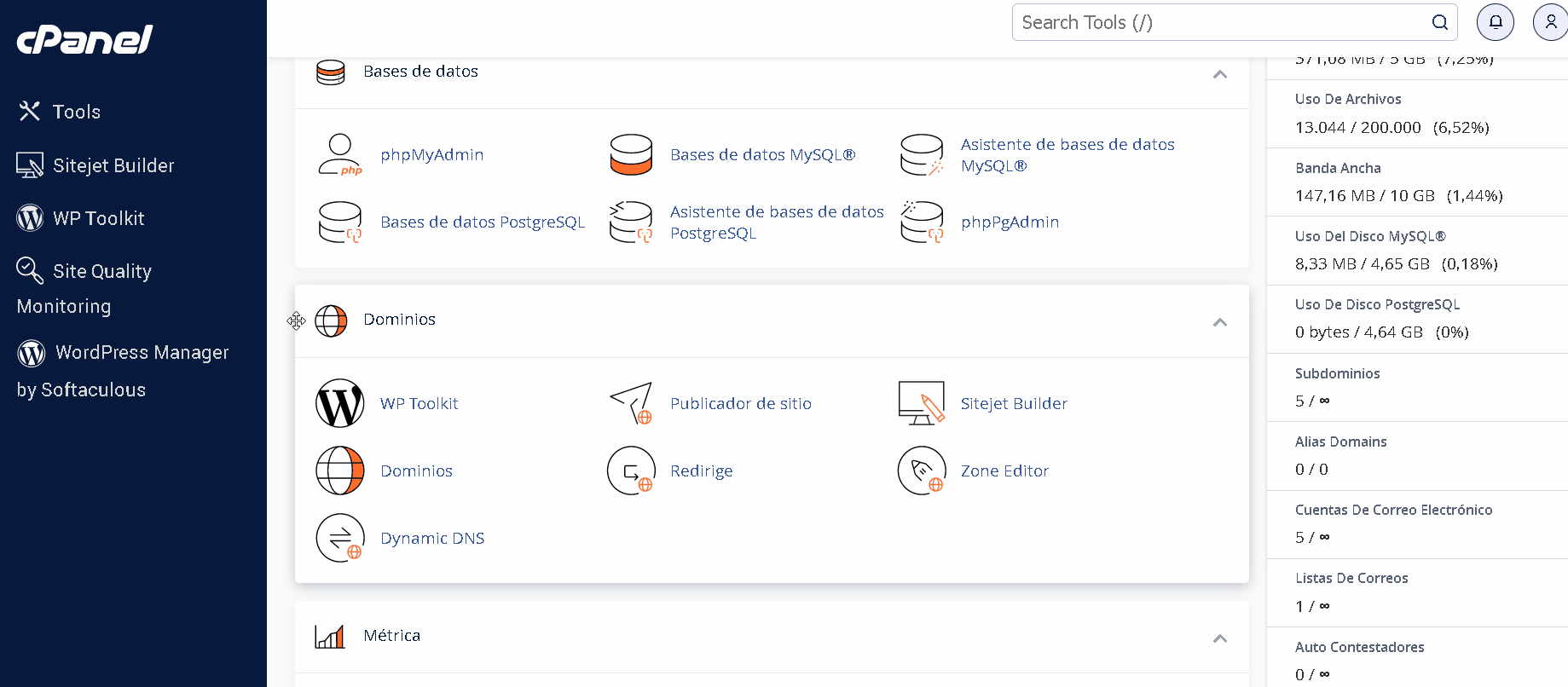Click the Auto Contestadores statistic label
Image resolution: width=1568 pixels, height=687 pixels.
coord(1359,647)
